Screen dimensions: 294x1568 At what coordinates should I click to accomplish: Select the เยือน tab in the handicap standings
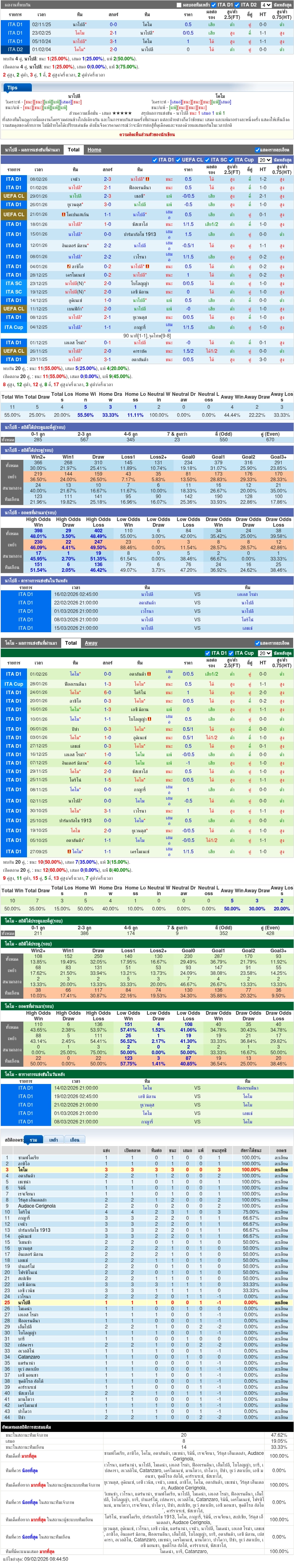(x=74, y=1140)
